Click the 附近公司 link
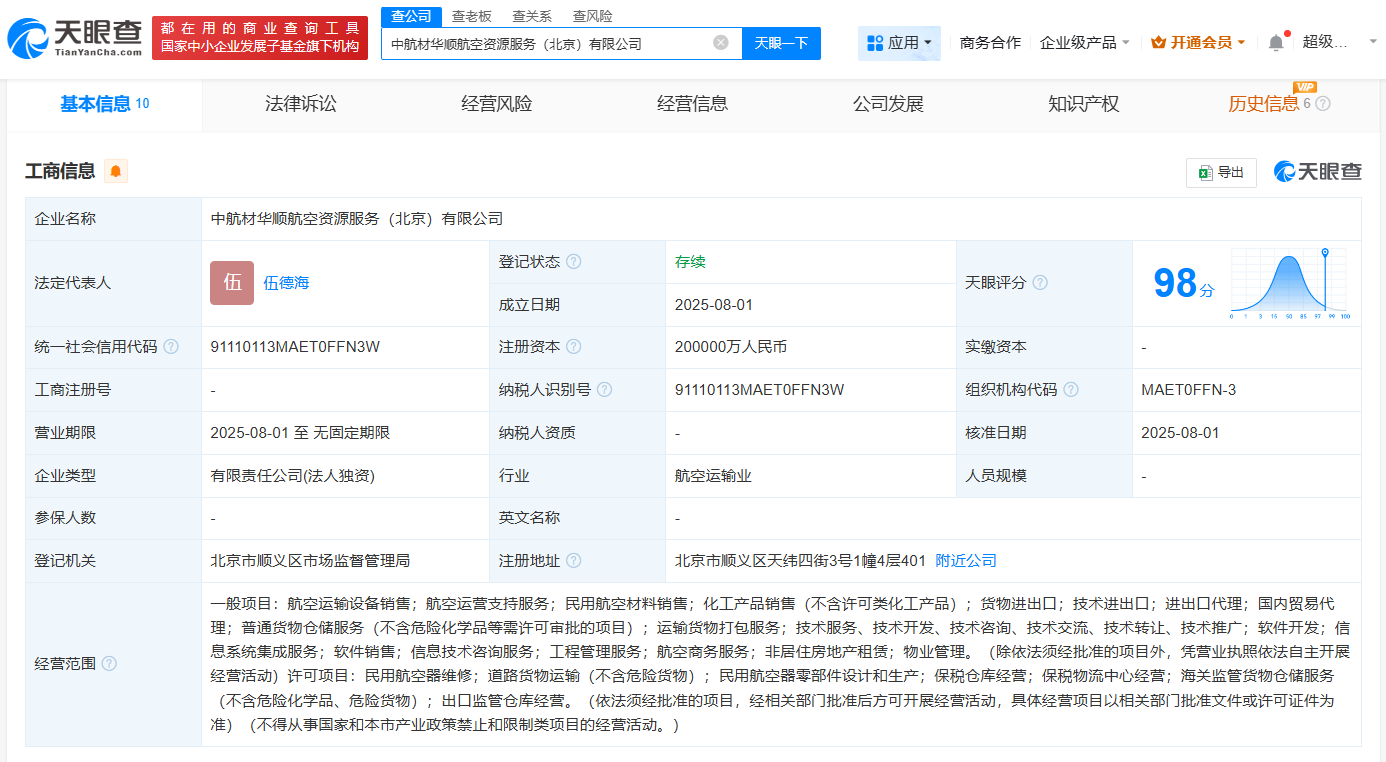The image size is (1386, 762). click(x=966, y=561)
